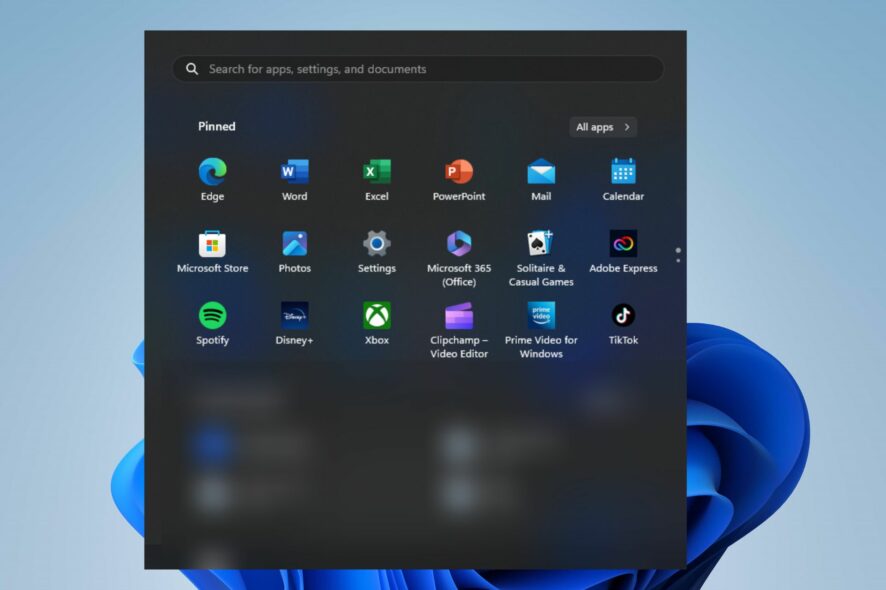Open Clipchamp – Video Editor
886x590 pixels.
459,330
